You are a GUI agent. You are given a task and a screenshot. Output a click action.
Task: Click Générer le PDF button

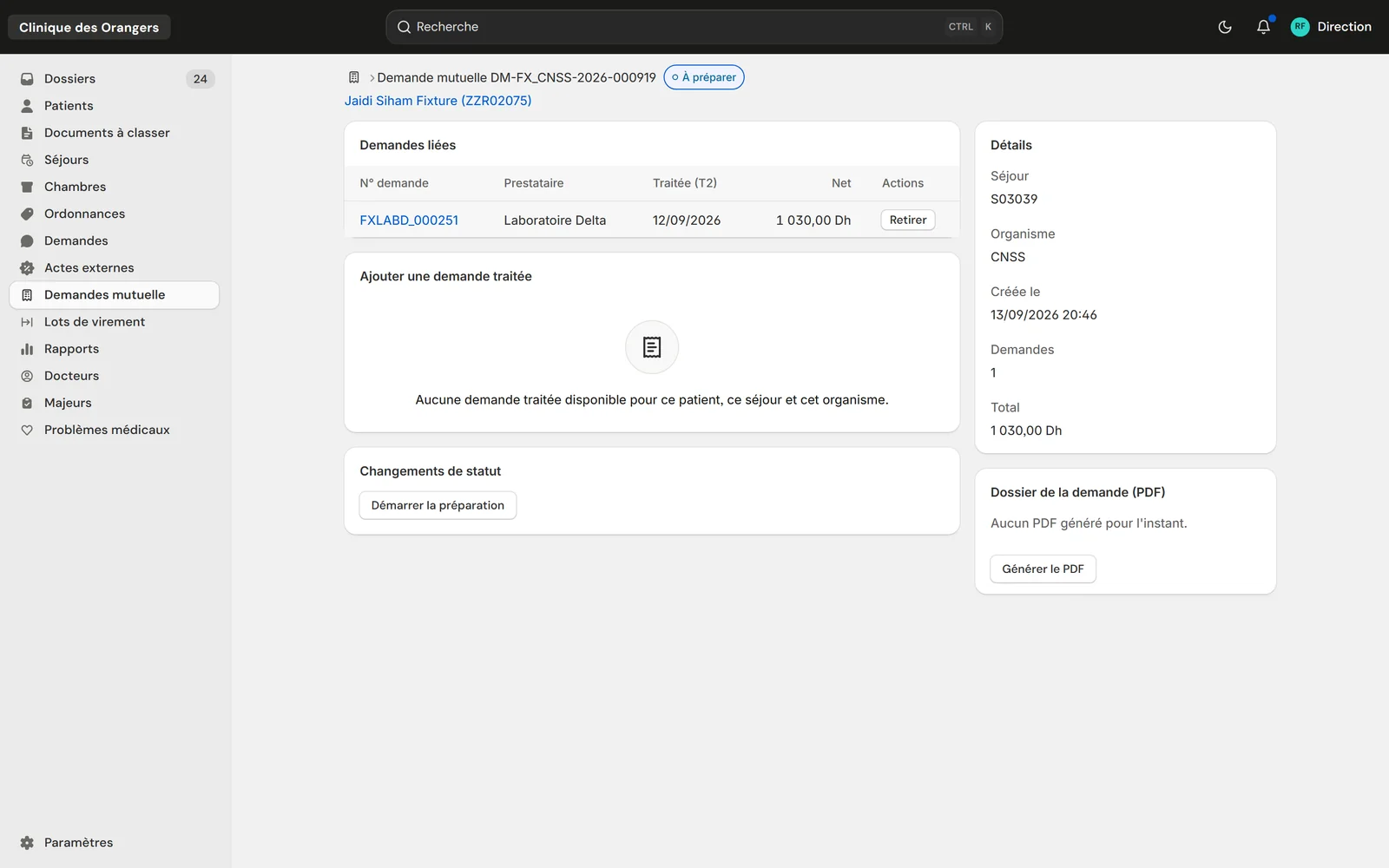[1043, 569]
